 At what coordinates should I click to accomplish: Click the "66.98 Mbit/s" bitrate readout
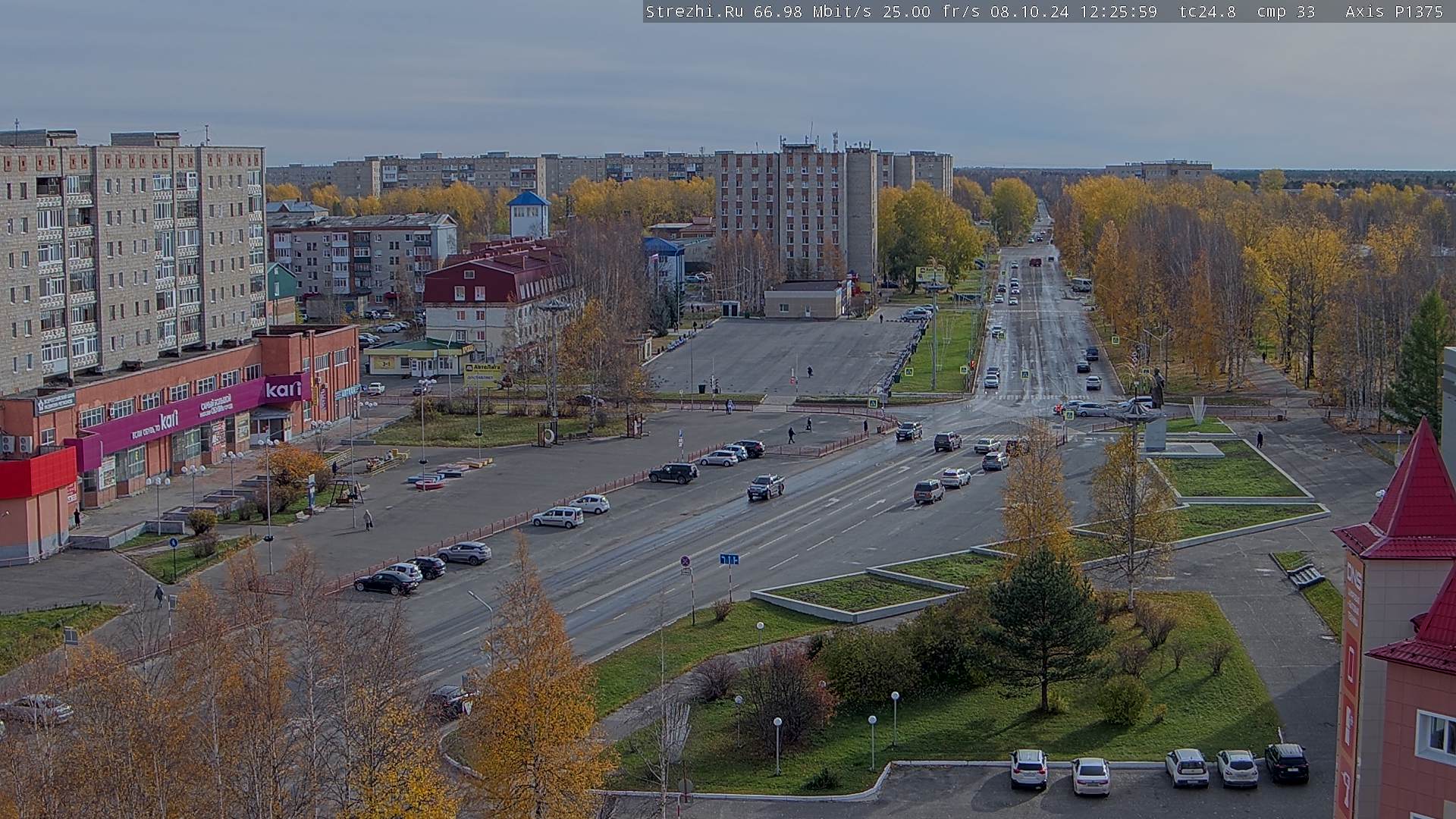(x=812, y=11)
